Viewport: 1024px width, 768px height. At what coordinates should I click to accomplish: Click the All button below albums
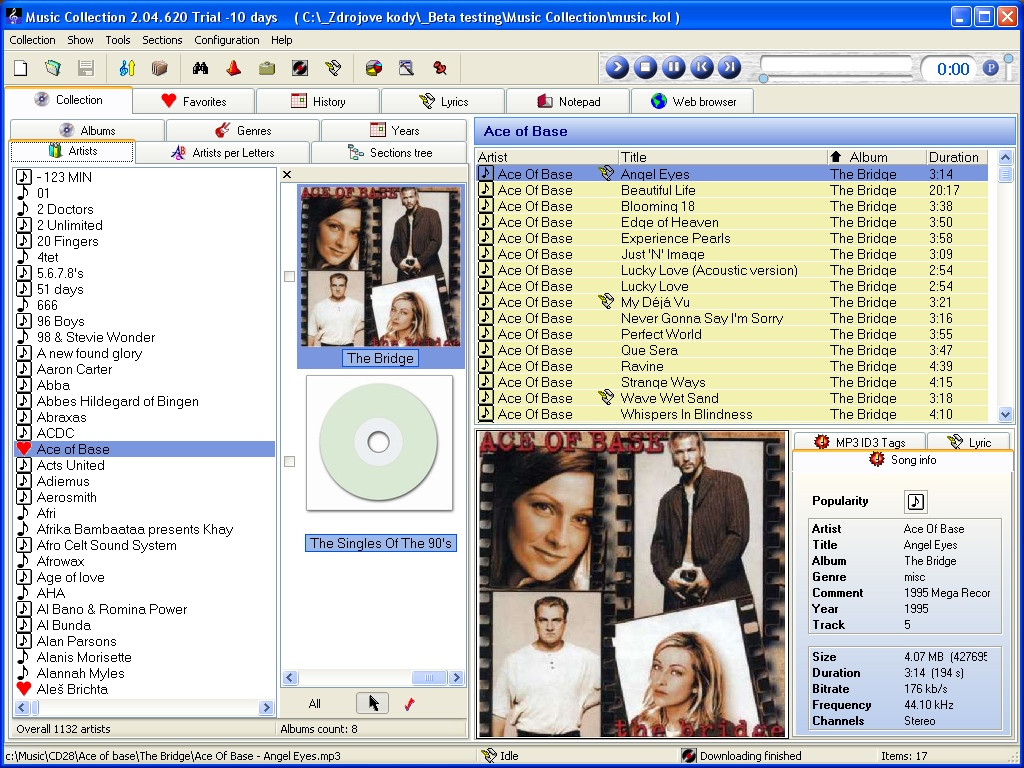315,703
